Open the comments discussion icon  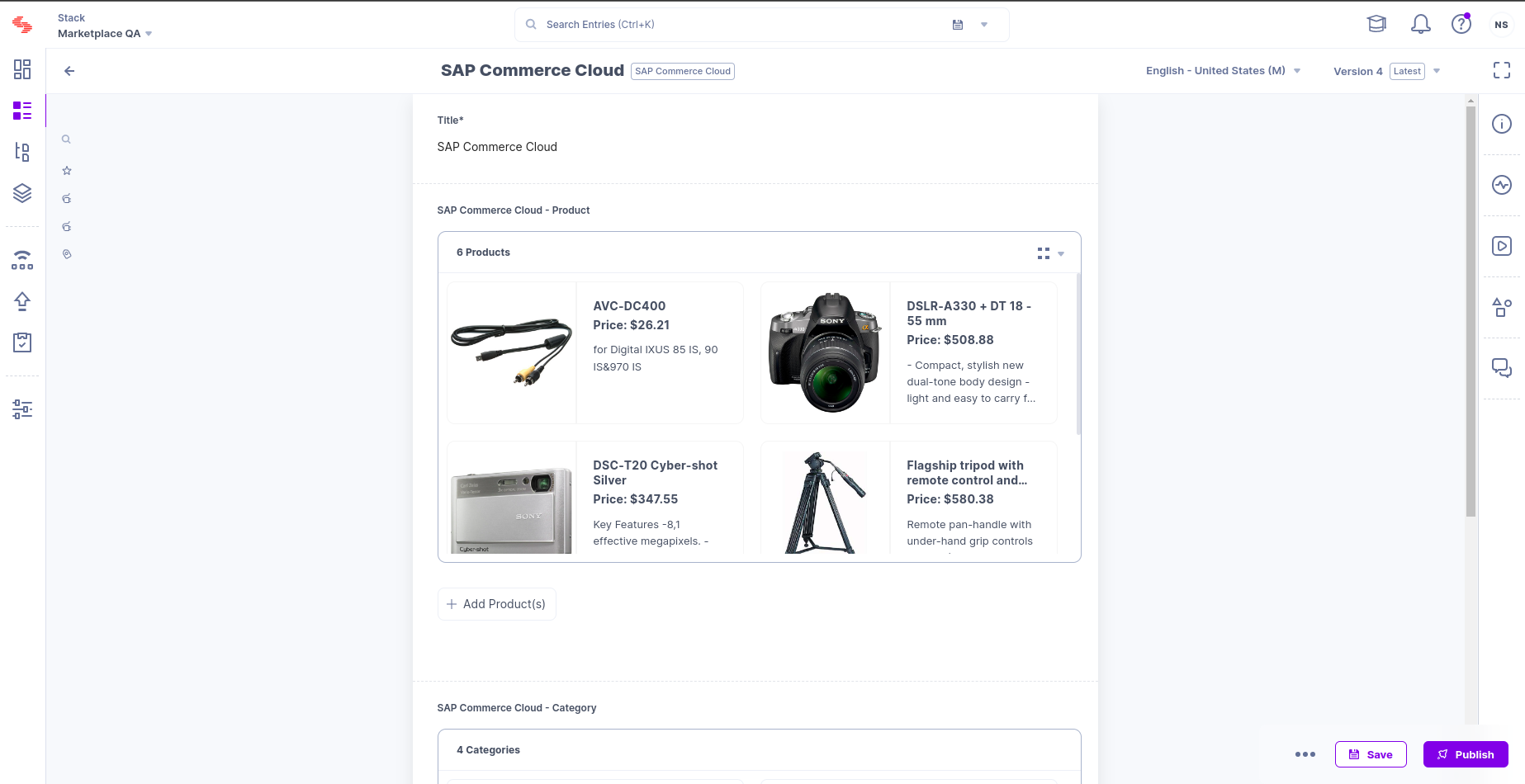[1502, 368]
